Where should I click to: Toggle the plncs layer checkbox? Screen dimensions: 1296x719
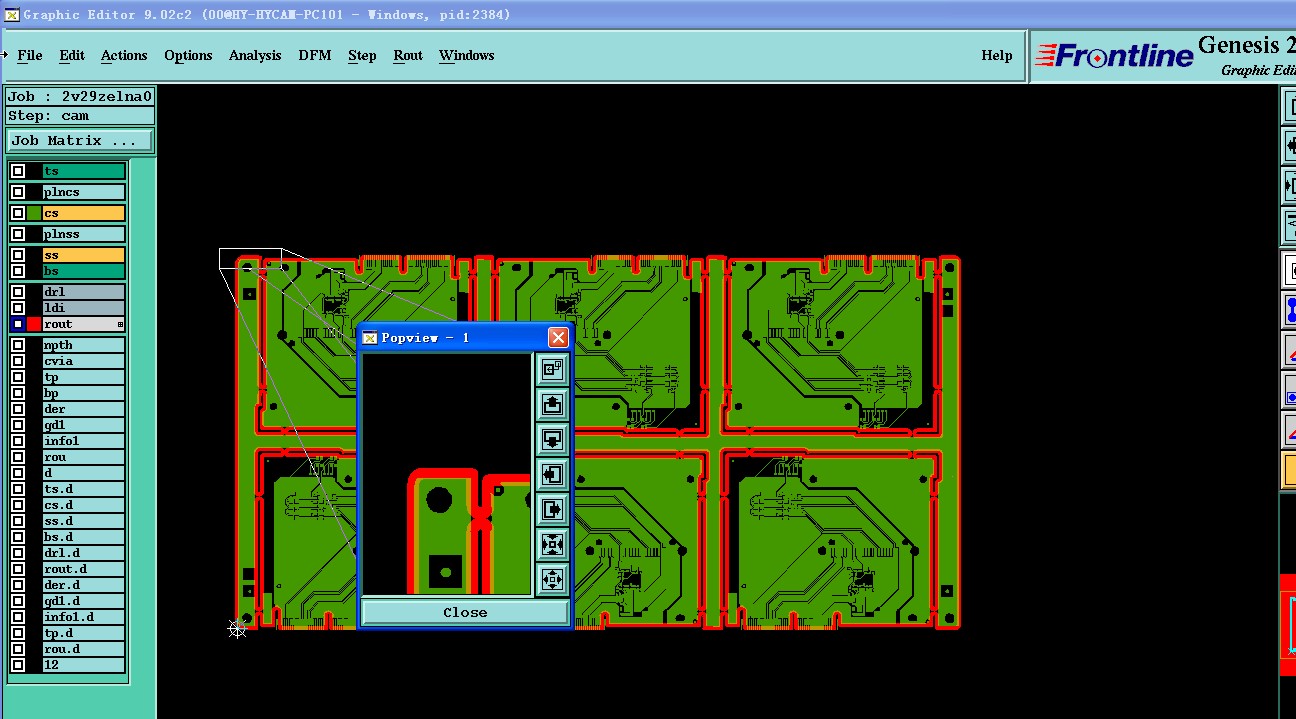(x=18, y=192)
